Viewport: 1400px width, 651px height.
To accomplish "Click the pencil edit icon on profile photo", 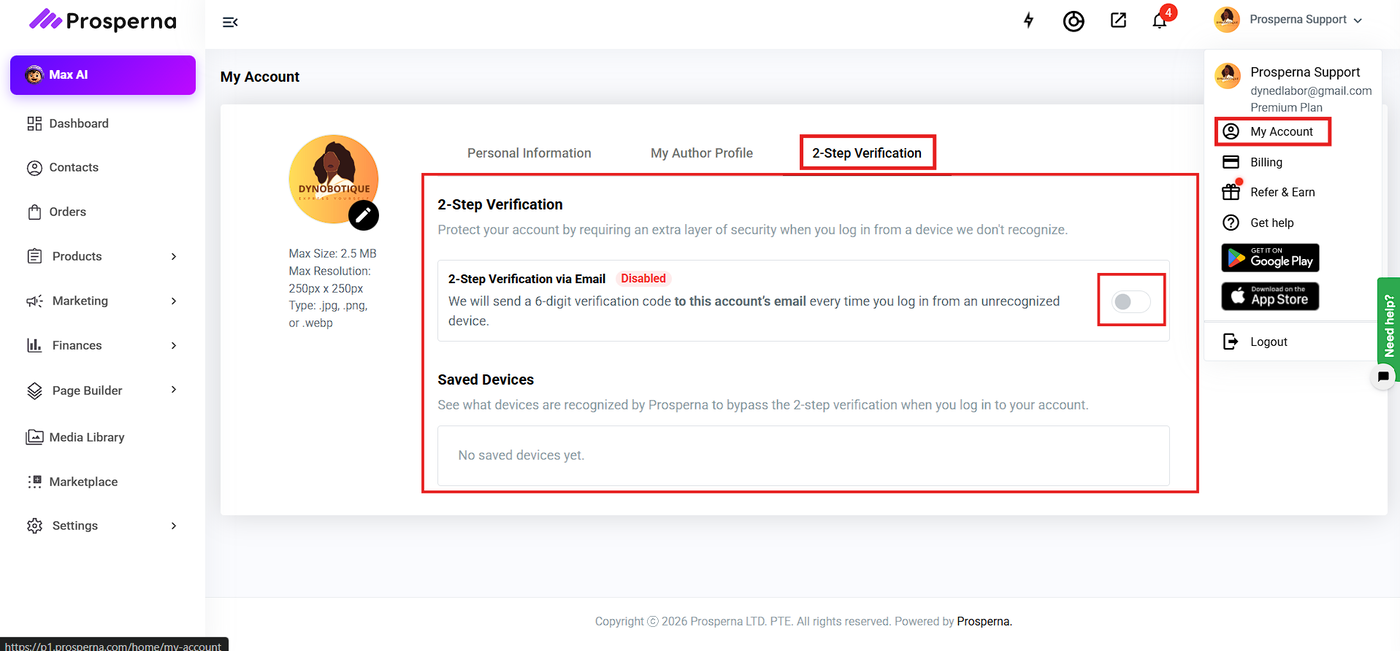I will 363,214.
